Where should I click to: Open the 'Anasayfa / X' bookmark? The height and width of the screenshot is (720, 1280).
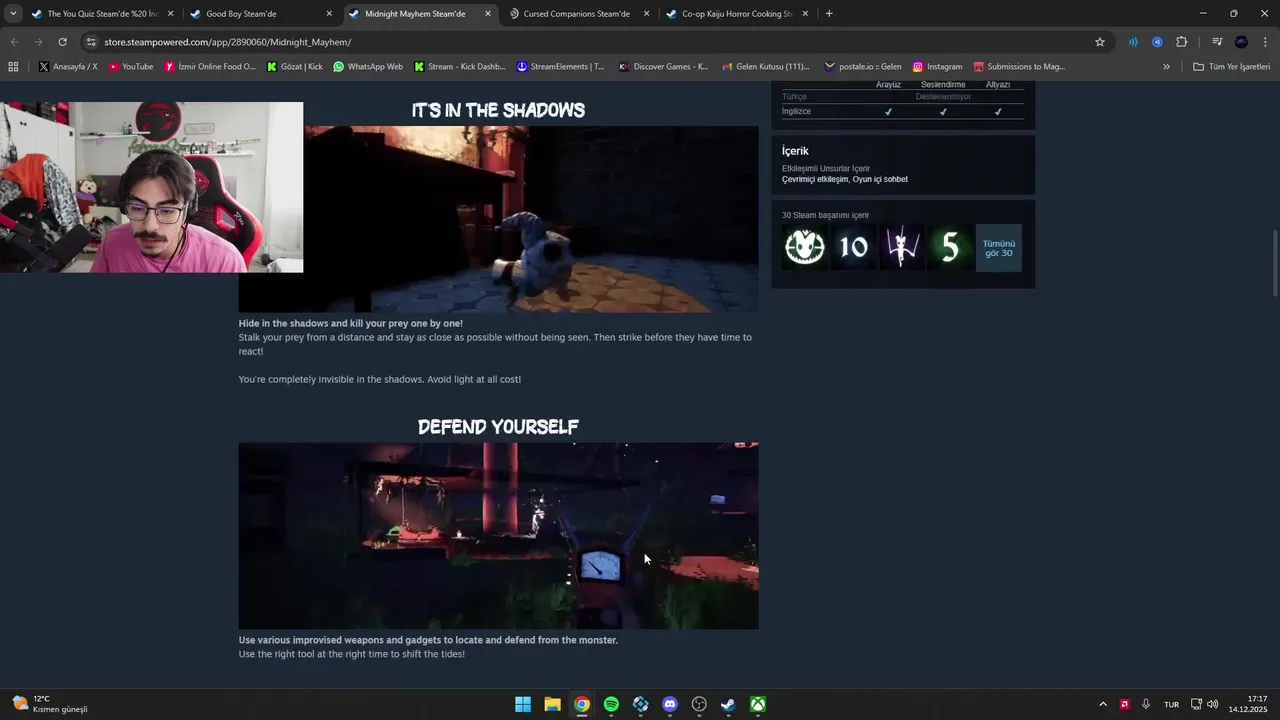click(68, 67)
